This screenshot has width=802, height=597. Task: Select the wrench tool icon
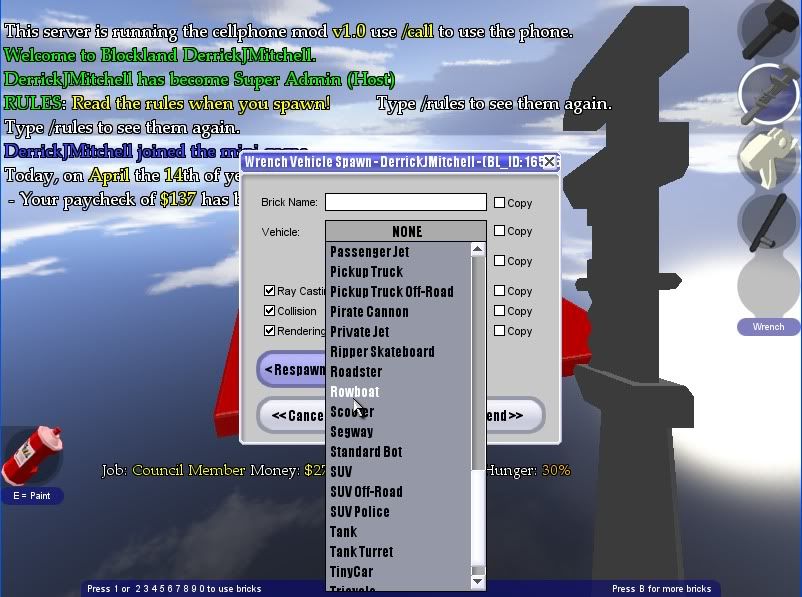pyautogui.click(x=768, y=94)
